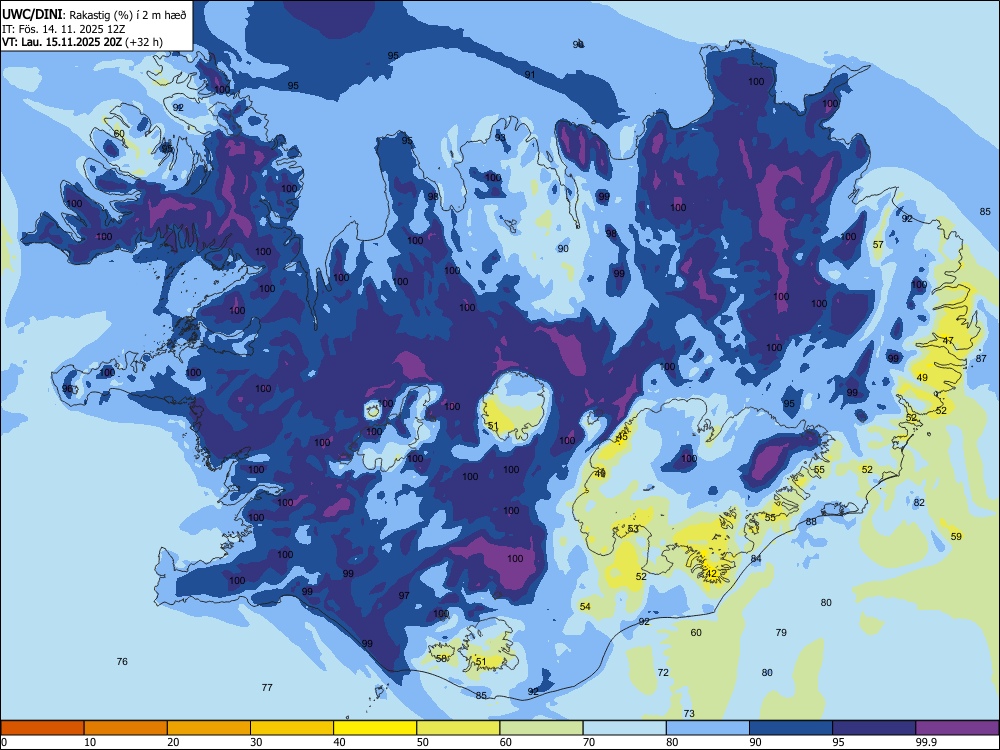Click the orange 10–20 legend swatch

click(126, 728)
